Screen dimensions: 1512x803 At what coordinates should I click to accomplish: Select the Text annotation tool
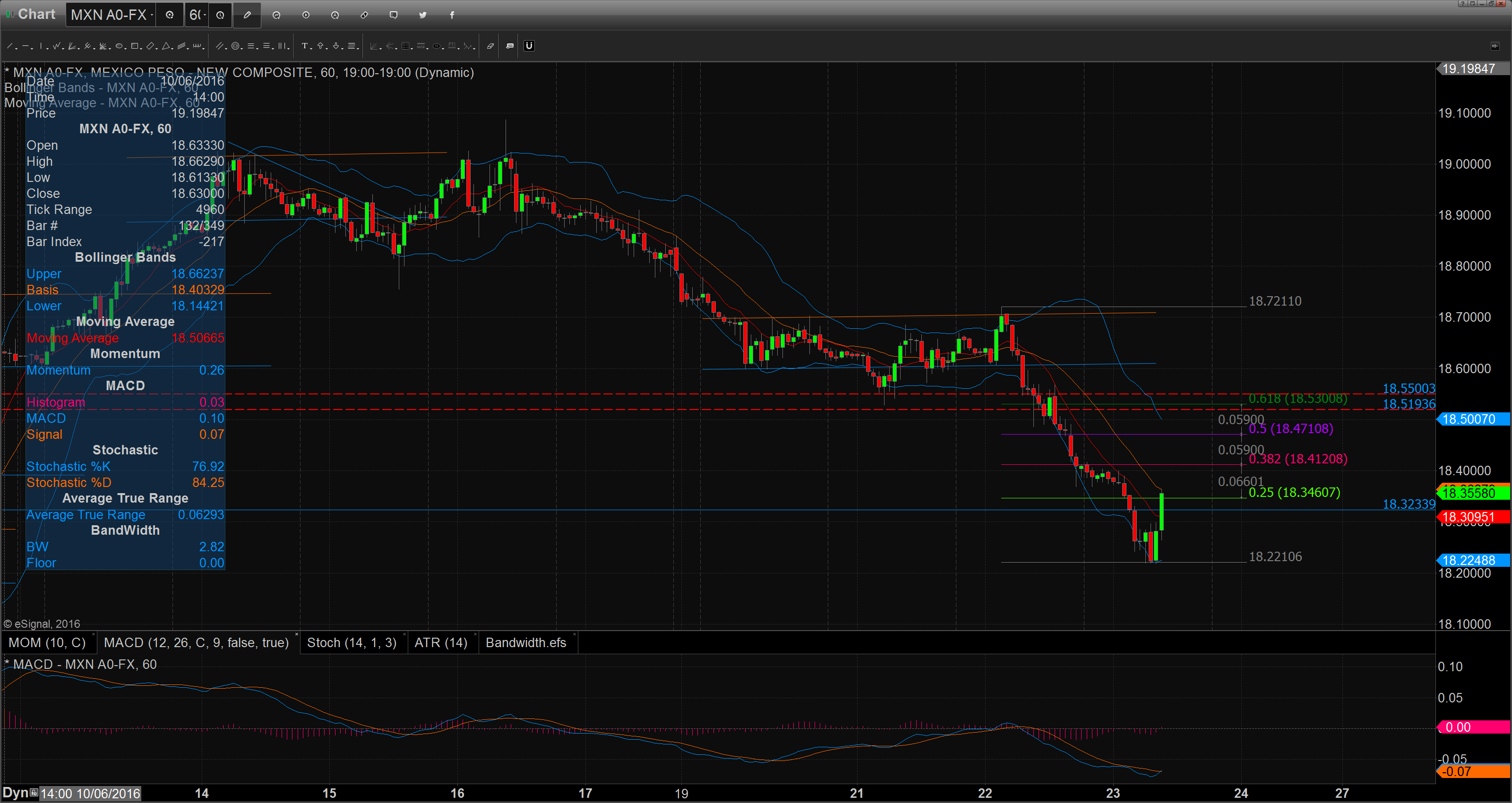click(x=305, y=46)
